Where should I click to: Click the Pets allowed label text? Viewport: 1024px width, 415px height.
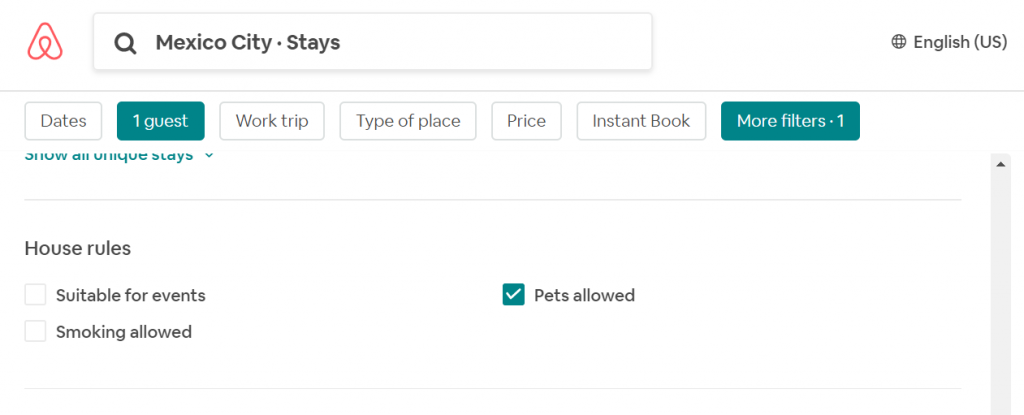584,295
